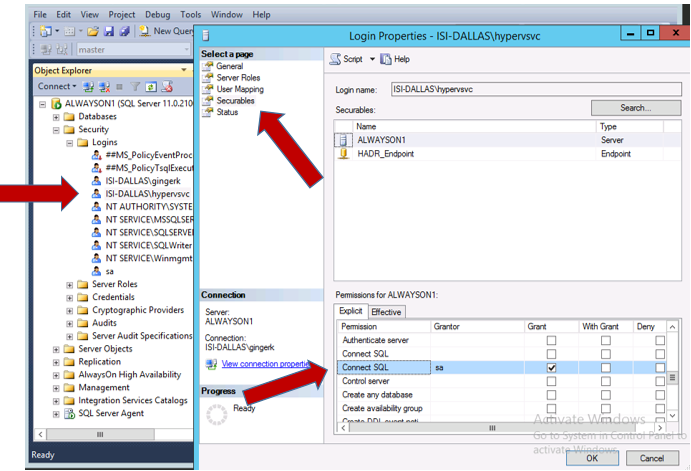This screenshot has width=691, height=471.
Task: Click the connection properties computer icon
Action: pos(212,364)
